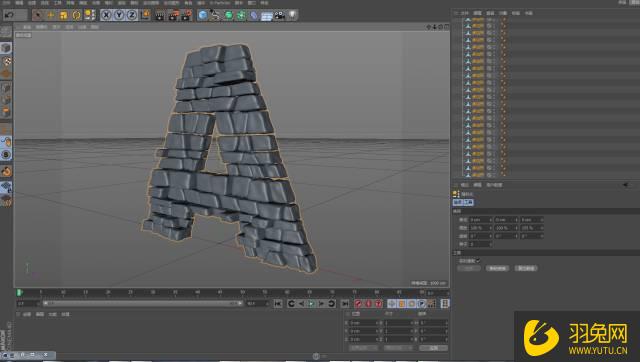Click Make Editable at left toolbar top
The image size is (640, 362).
[x=6, y=31]
